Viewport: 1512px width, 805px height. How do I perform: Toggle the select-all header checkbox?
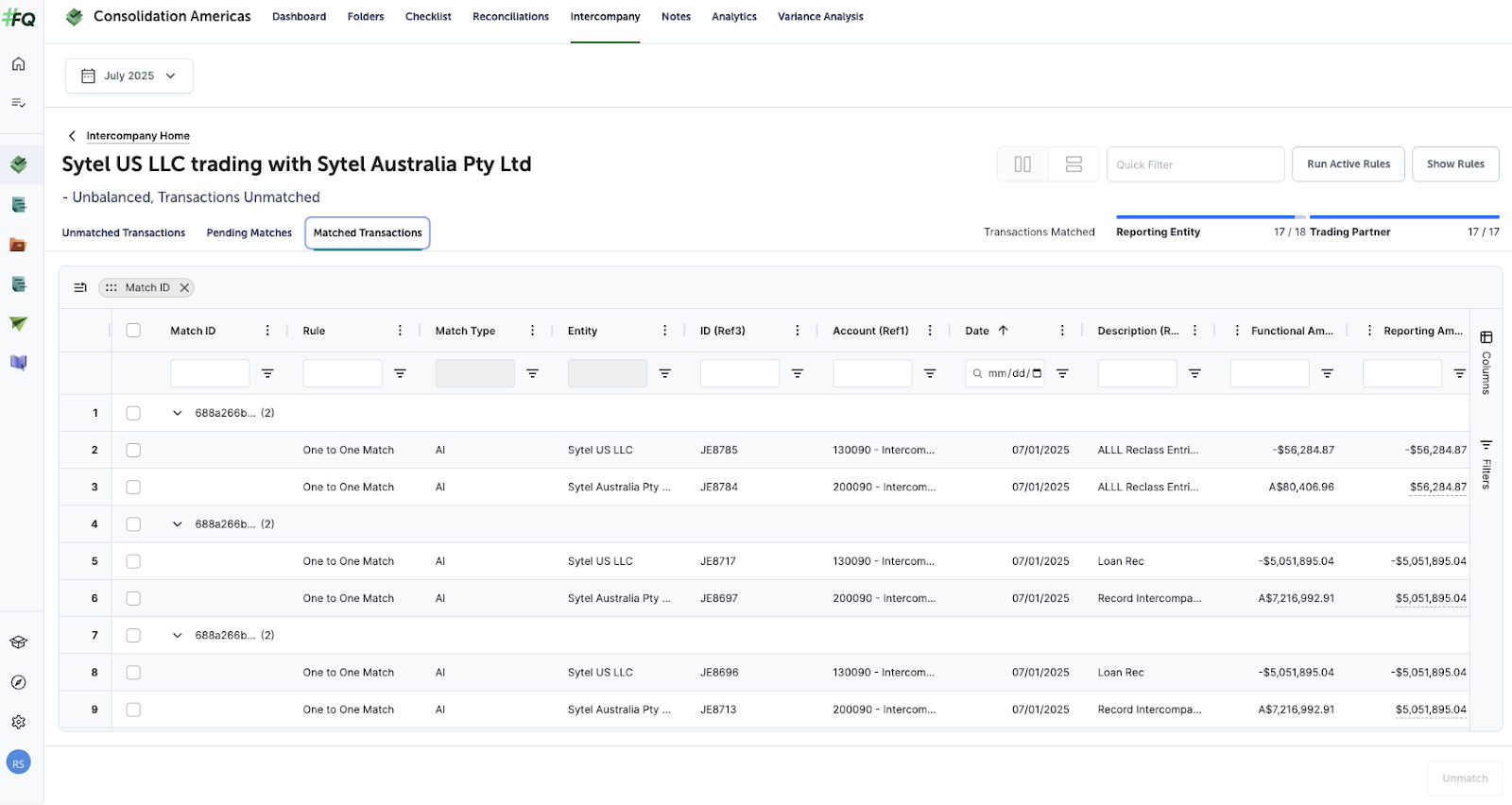coord(133,331)
